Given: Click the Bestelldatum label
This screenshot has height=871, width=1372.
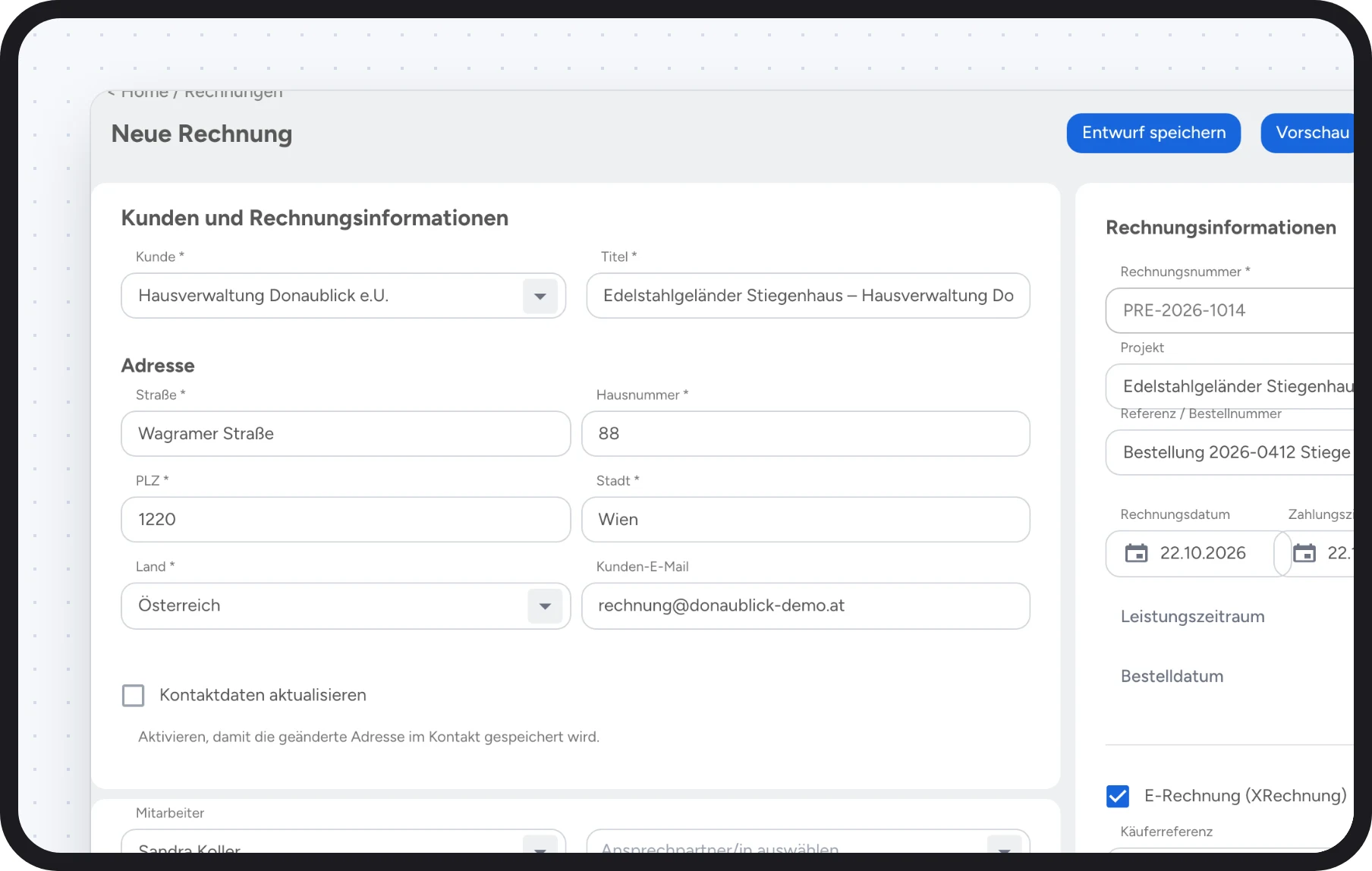Looking at the screenshot, I should coord(1172,677).
